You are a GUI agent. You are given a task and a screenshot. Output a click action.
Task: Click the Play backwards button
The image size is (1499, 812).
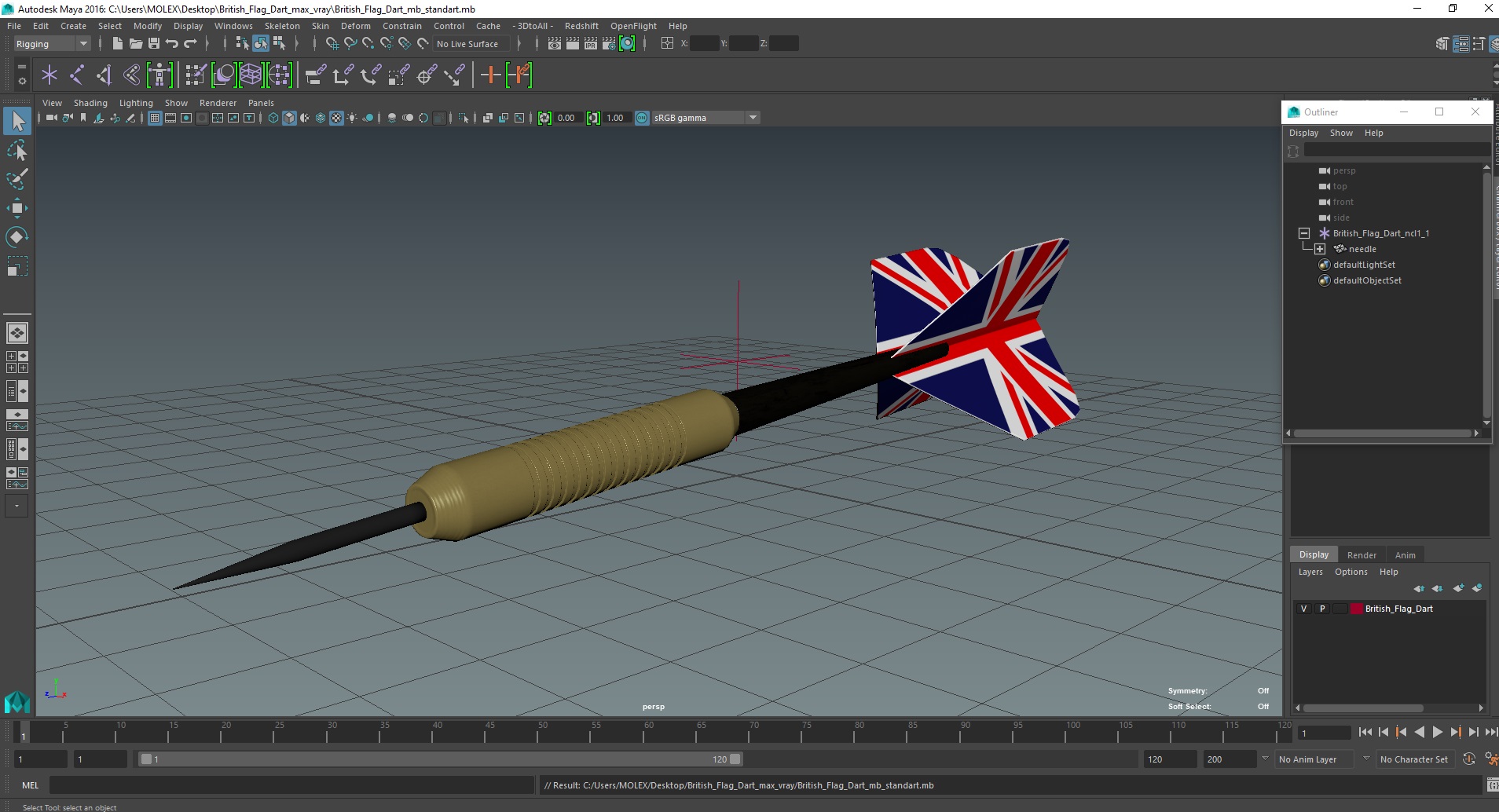click(1419, 732)
